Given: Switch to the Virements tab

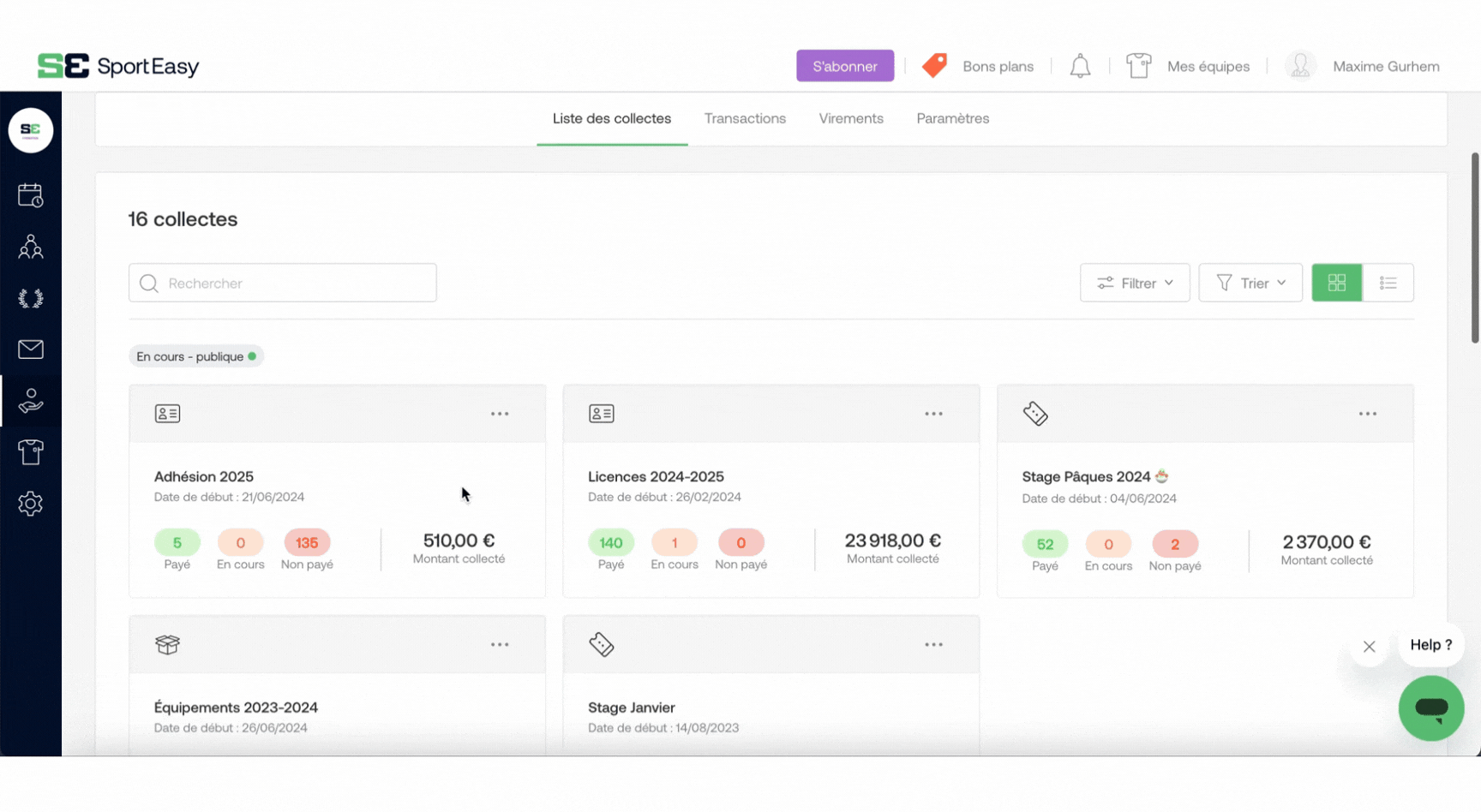Looking at the screenshot, I should pyautogui.click(x=851, y=118).
